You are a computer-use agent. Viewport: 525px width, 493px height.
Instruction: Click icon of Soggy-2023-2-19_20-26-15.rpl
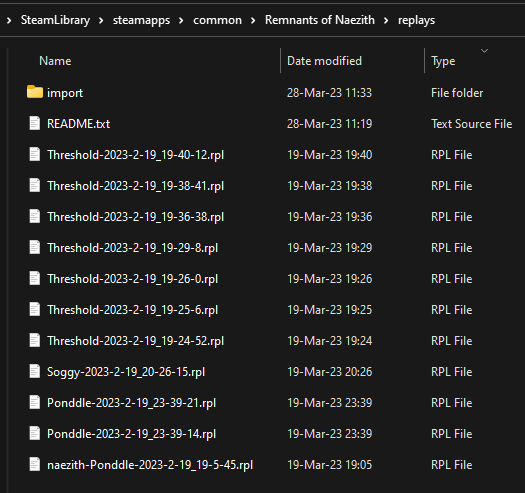click(x=35, y=371)
